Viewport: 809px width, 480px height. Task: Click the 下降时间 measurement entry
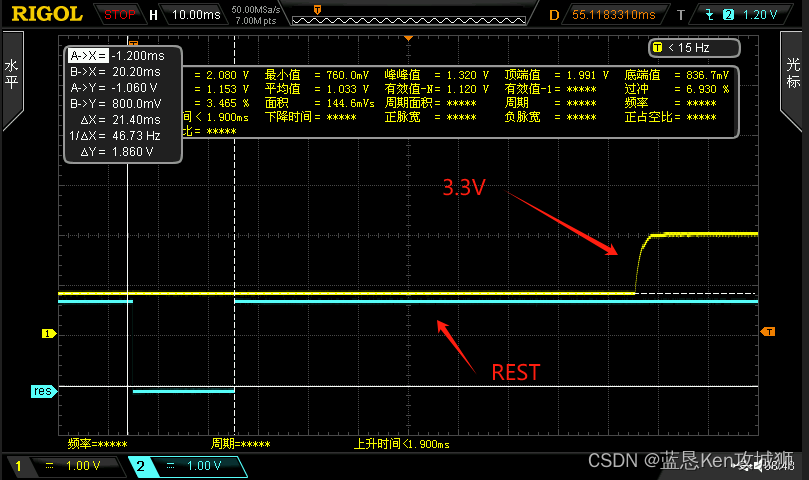pyautogui.click(x=311, y=117)
